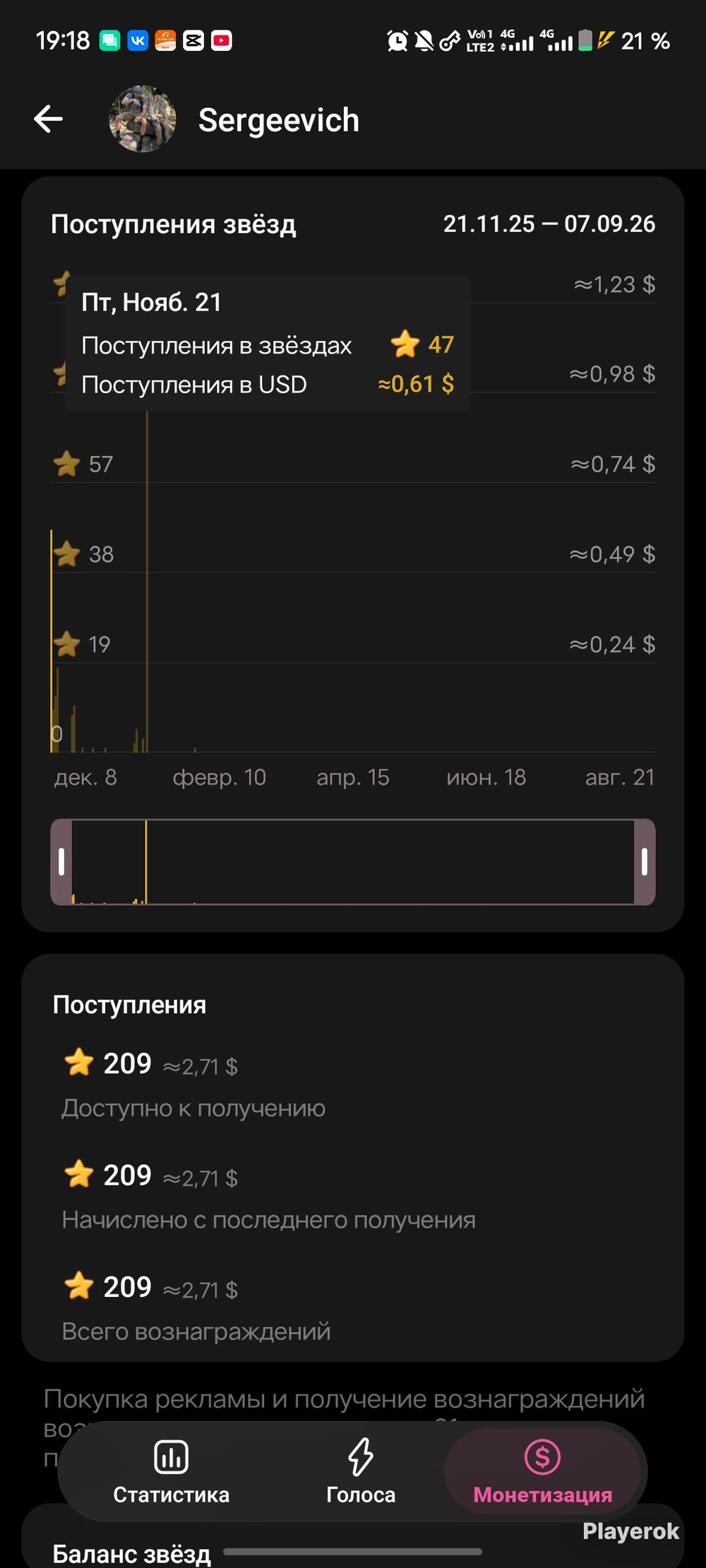706x1568 pixels.
Task: Tap the highlighted bar in mini chart
Action: point(146,862)
